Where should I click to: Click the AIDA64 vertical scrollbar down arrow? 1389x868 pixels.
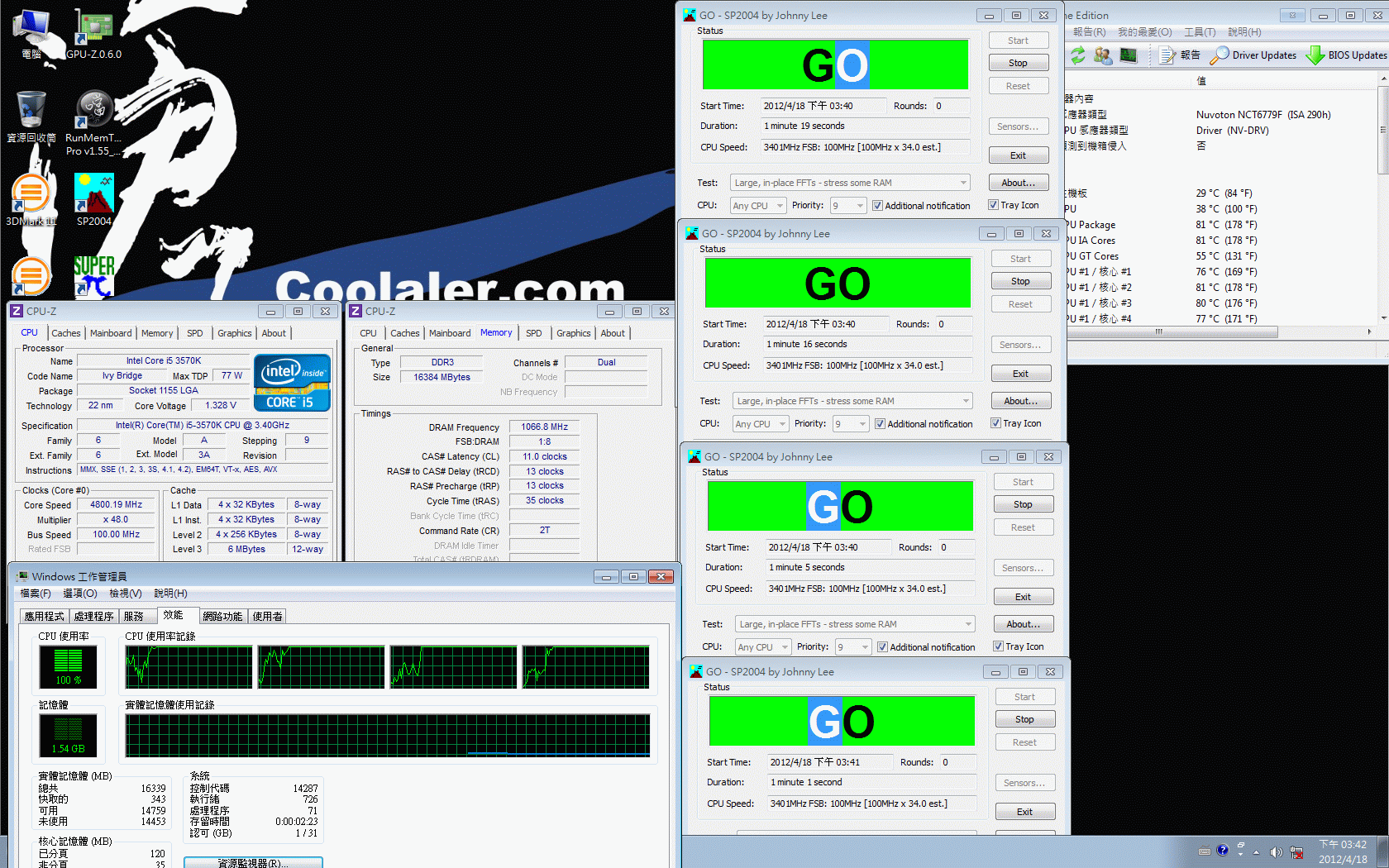click(x=1383, y=318)
